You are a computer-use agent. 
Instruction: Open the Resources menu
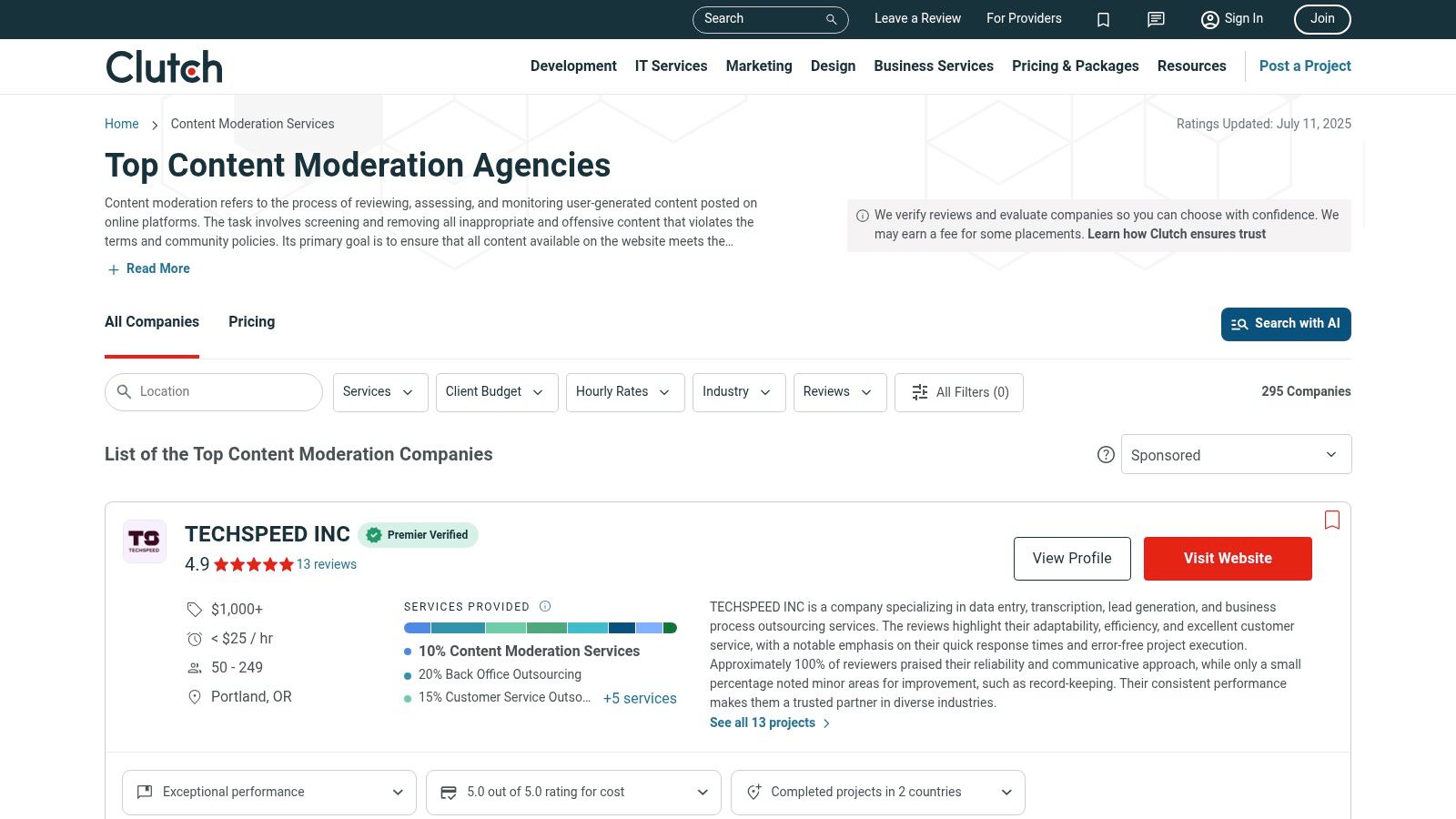tap(1191, 66)
